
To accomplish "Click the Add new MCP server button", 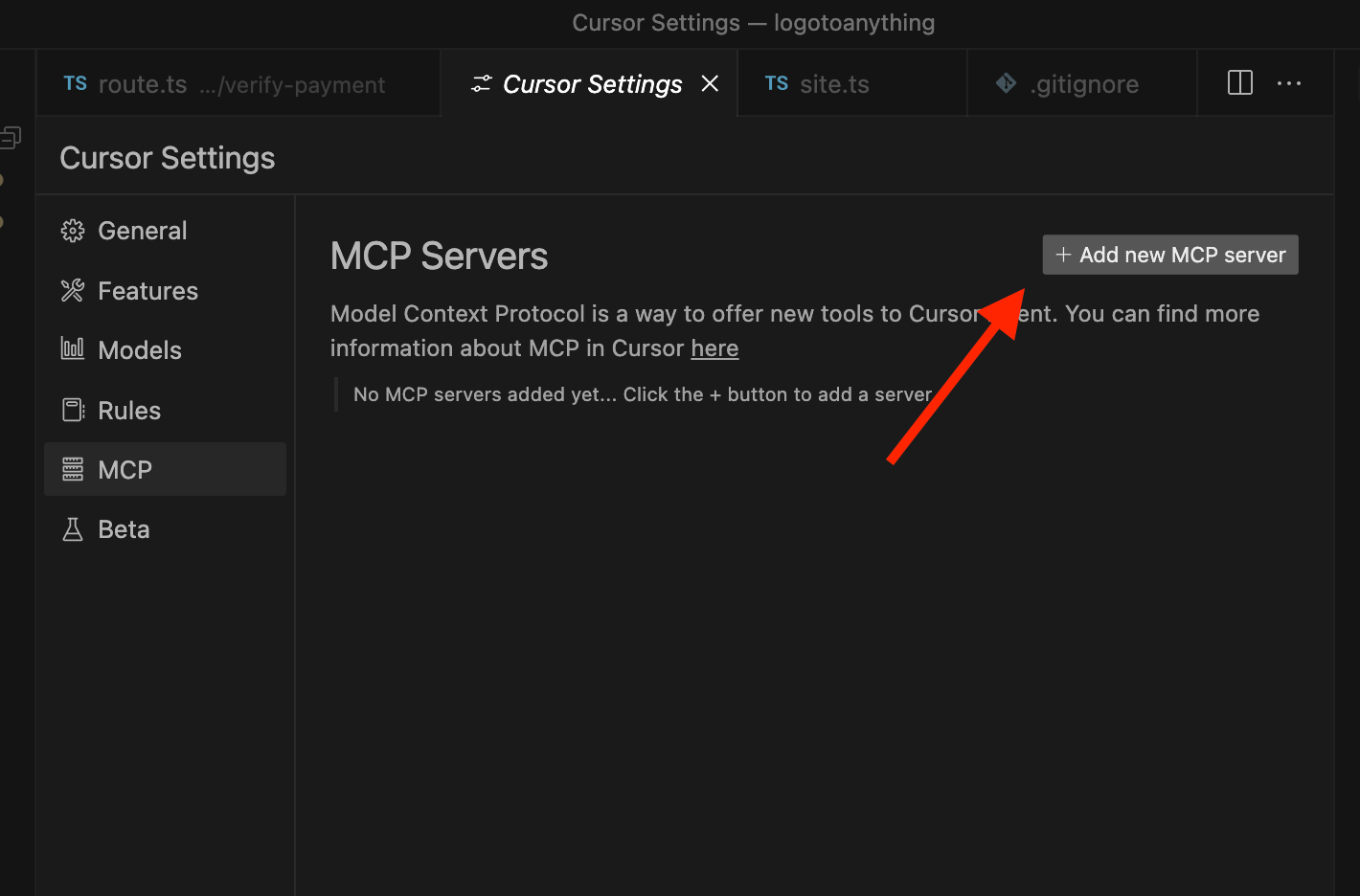I will tap(1169, 255).
